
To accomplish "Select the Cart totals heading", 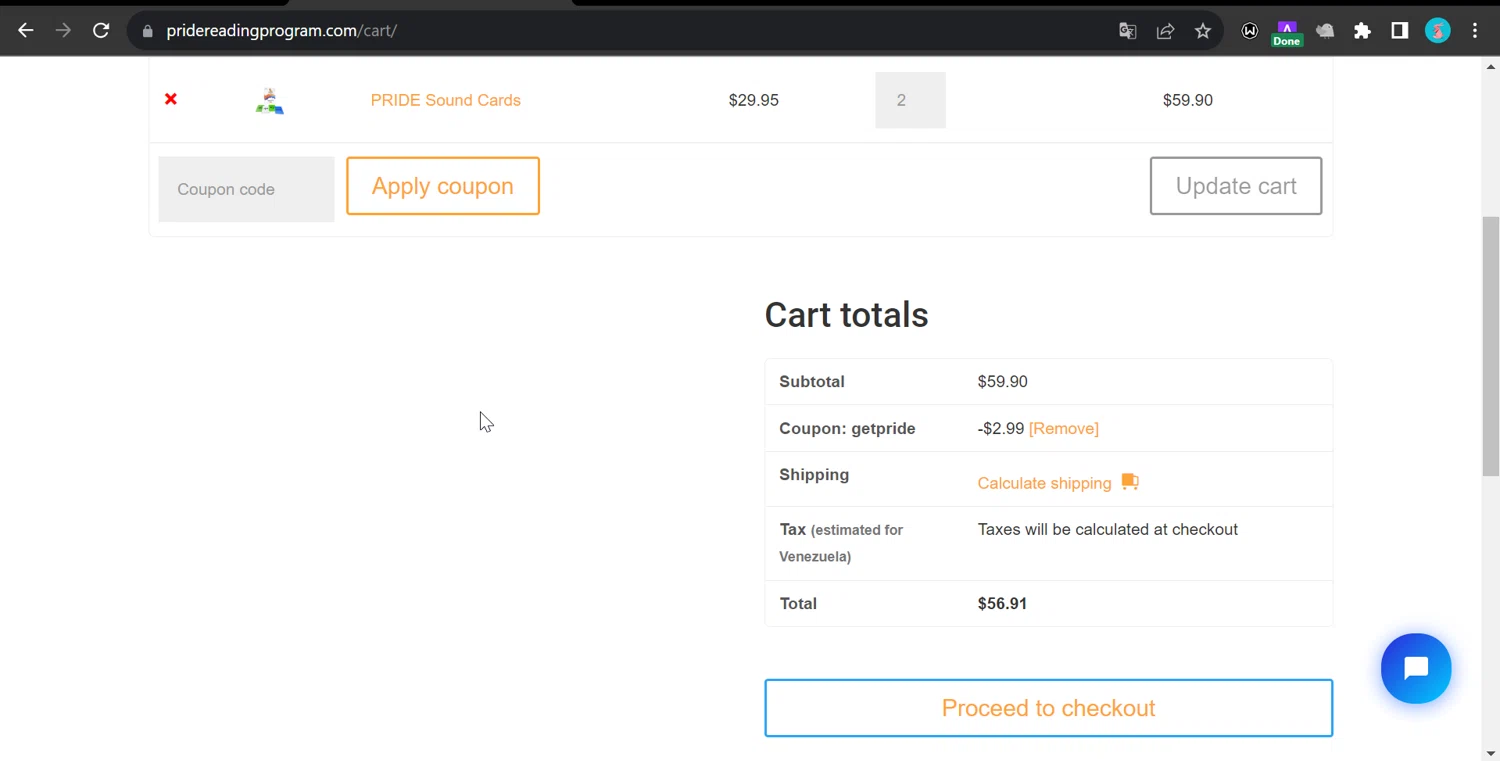I will pos(847,315).
